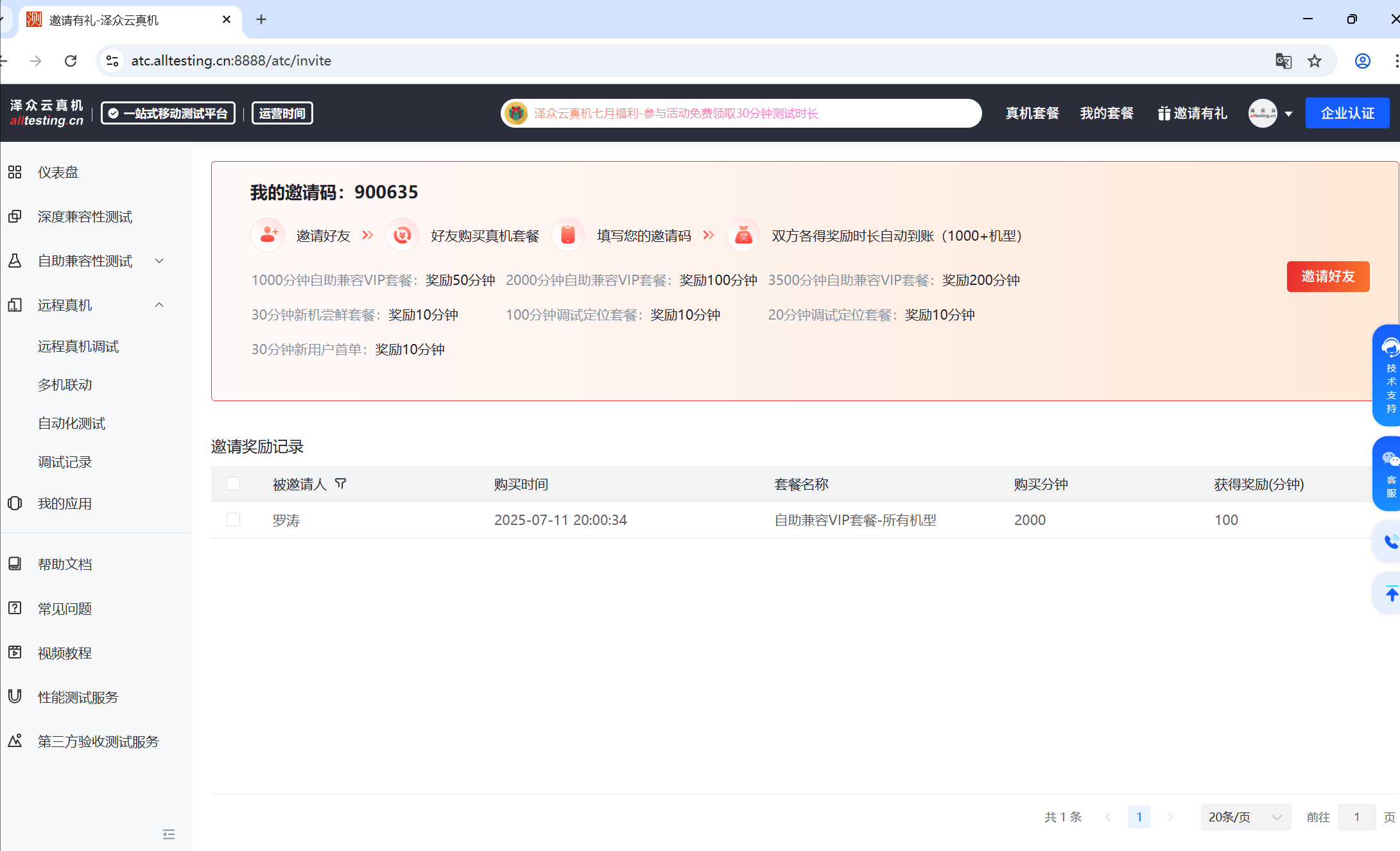This screenshot has height=851, width=1400.
Task: Open 多机联动 menu item
Action: point(65,385)
